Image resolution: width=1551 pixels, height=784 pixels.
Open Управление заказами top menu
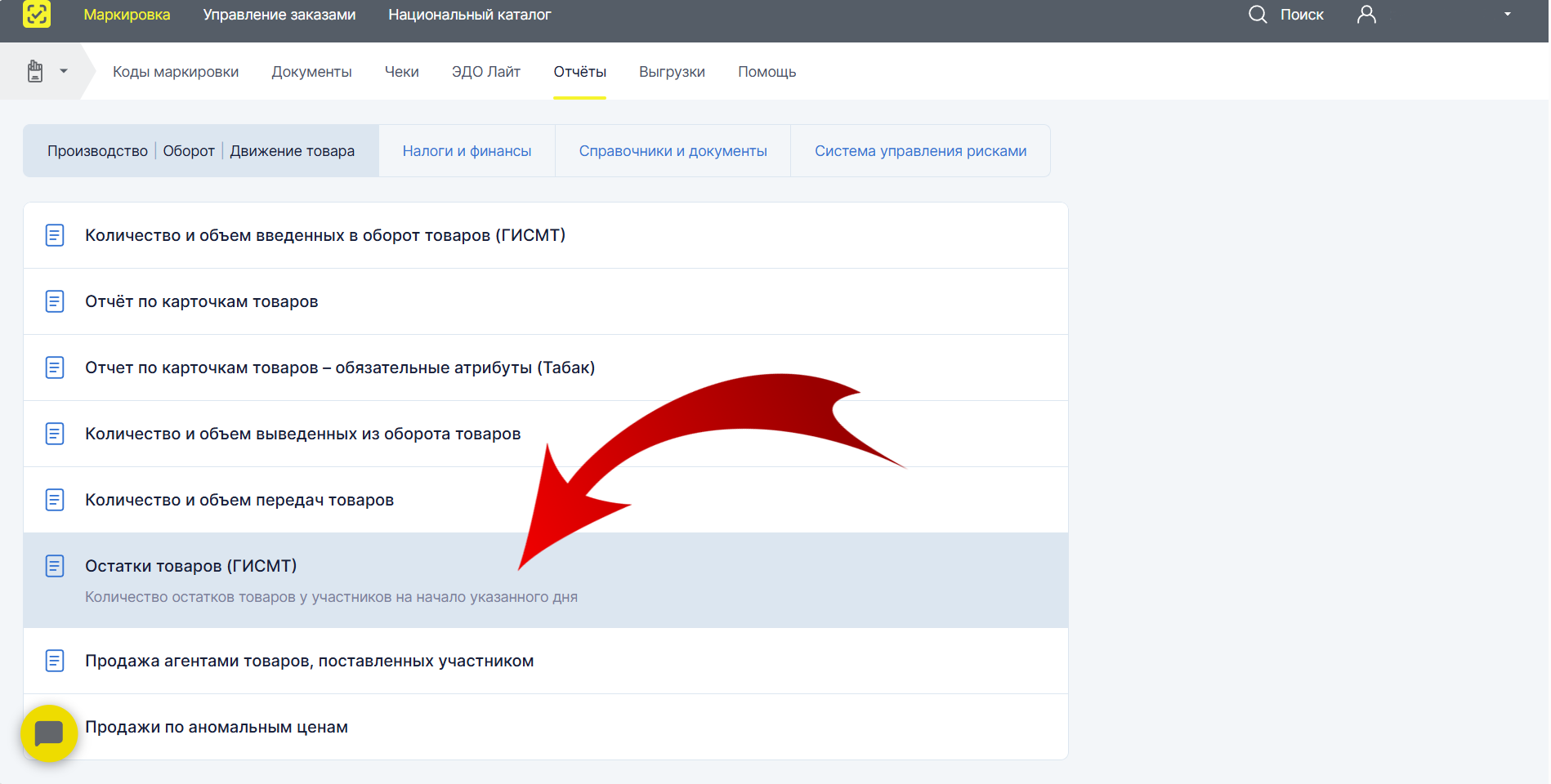tap(279, 15)
